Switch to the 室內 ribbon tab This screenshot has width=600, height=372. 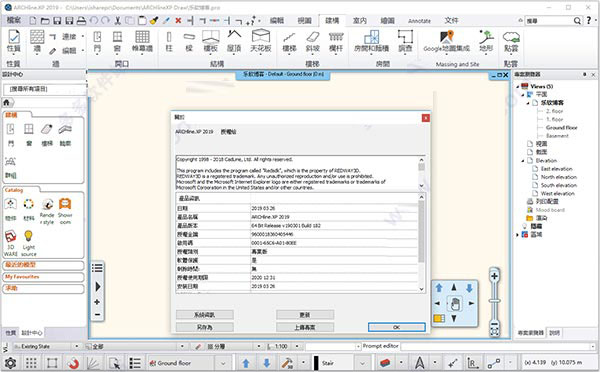(x=359, y=21)
